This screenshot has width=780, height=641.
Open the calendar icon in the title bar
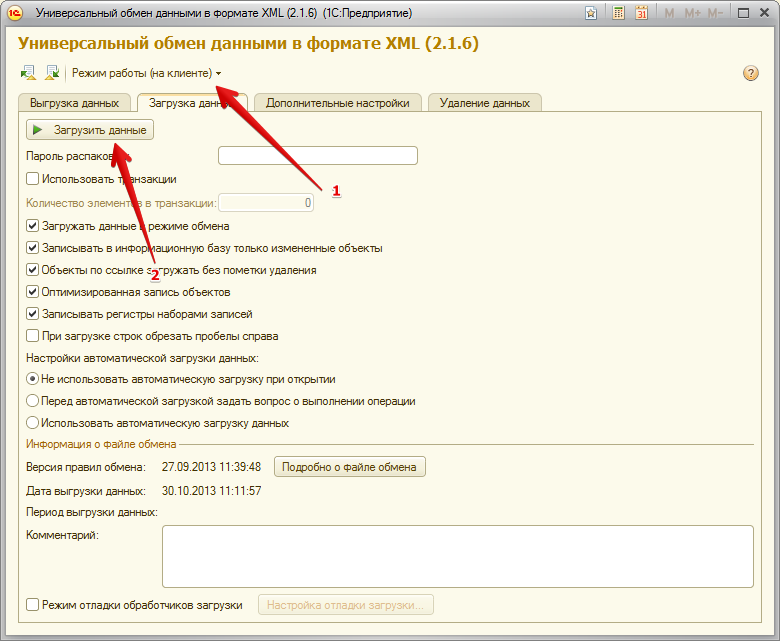point(642,13)
